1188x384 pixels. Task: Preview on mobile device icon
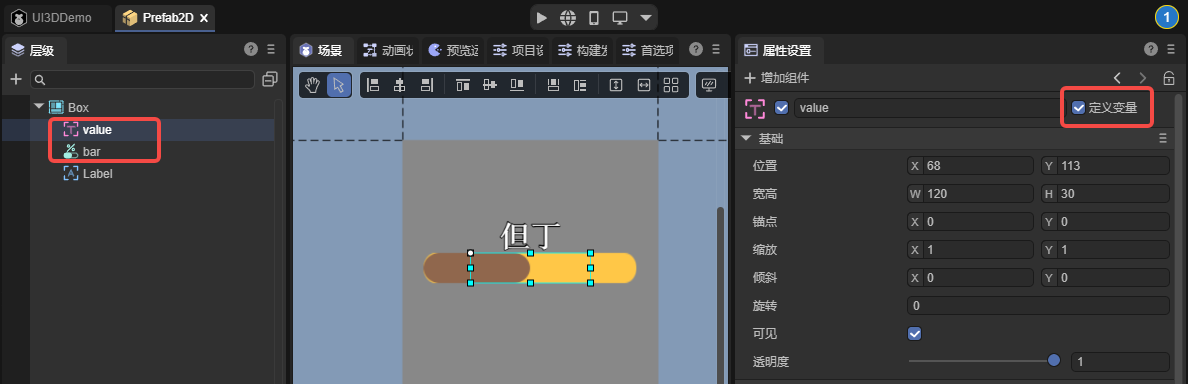click(x=594, y=17)
